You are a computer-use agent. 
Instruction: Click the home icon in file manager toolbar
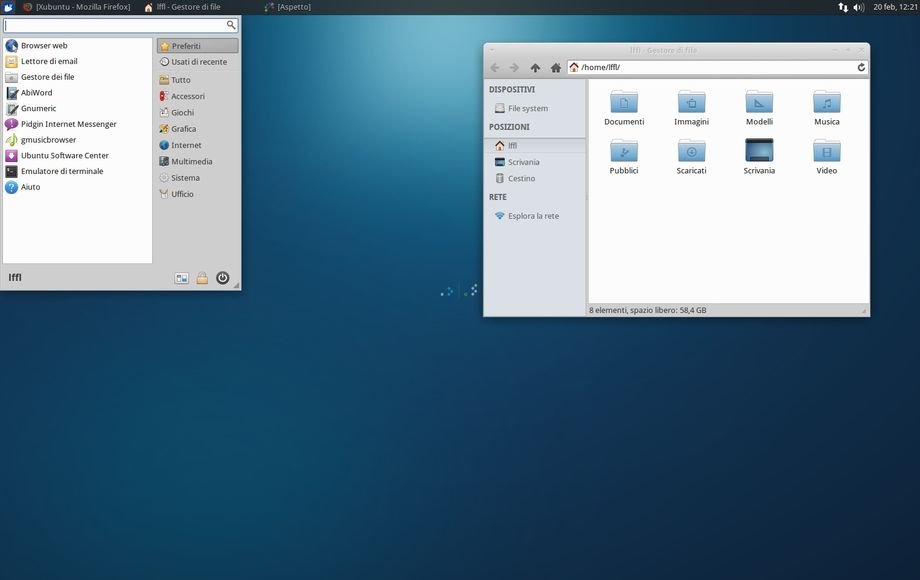[x=555, y=68]
